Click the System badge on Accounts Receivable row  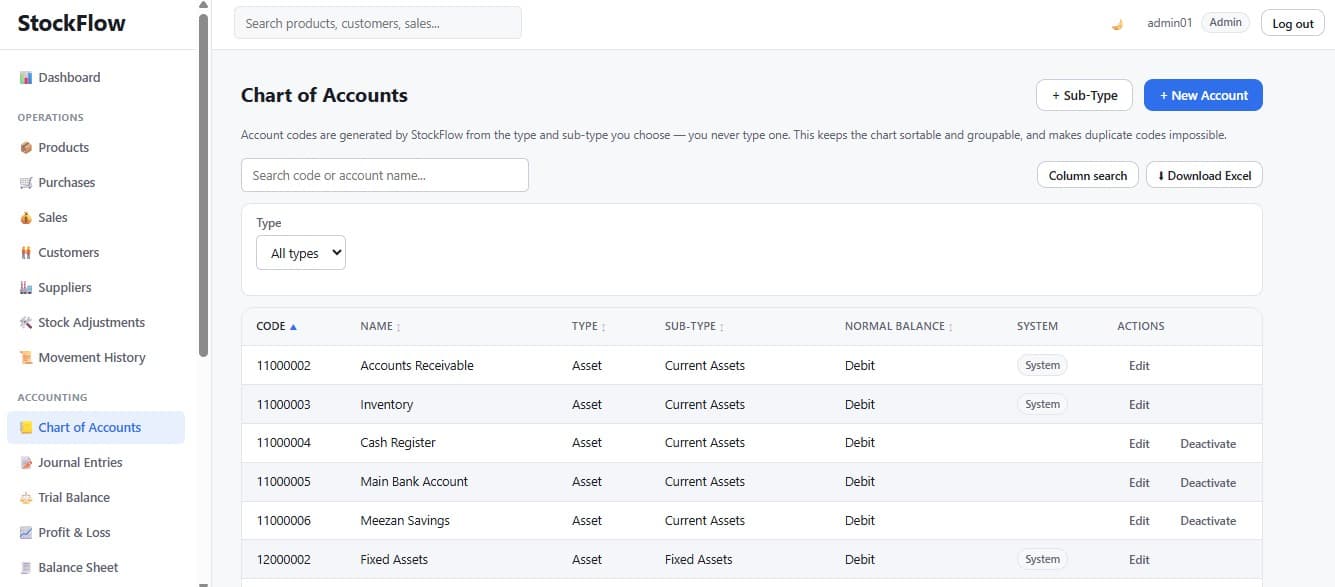pos(1042,366)
